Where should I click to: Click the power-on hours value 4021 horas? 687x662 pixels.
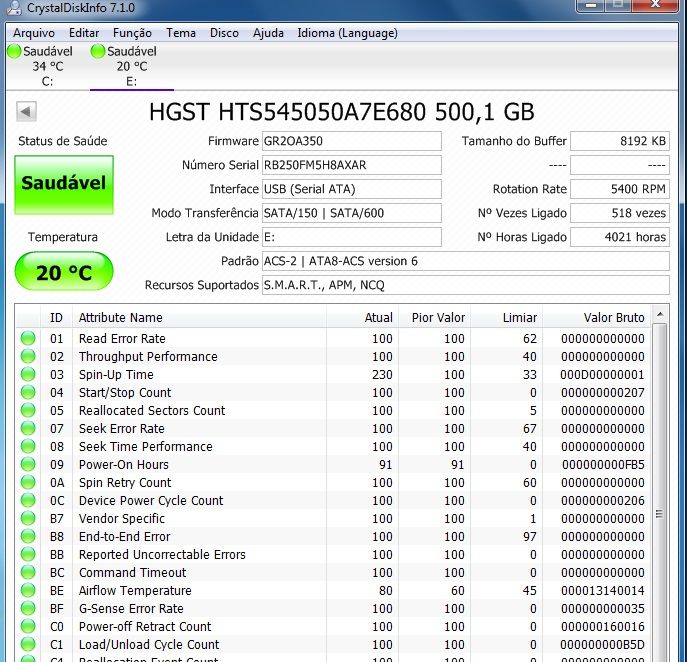tap(620, 237)
